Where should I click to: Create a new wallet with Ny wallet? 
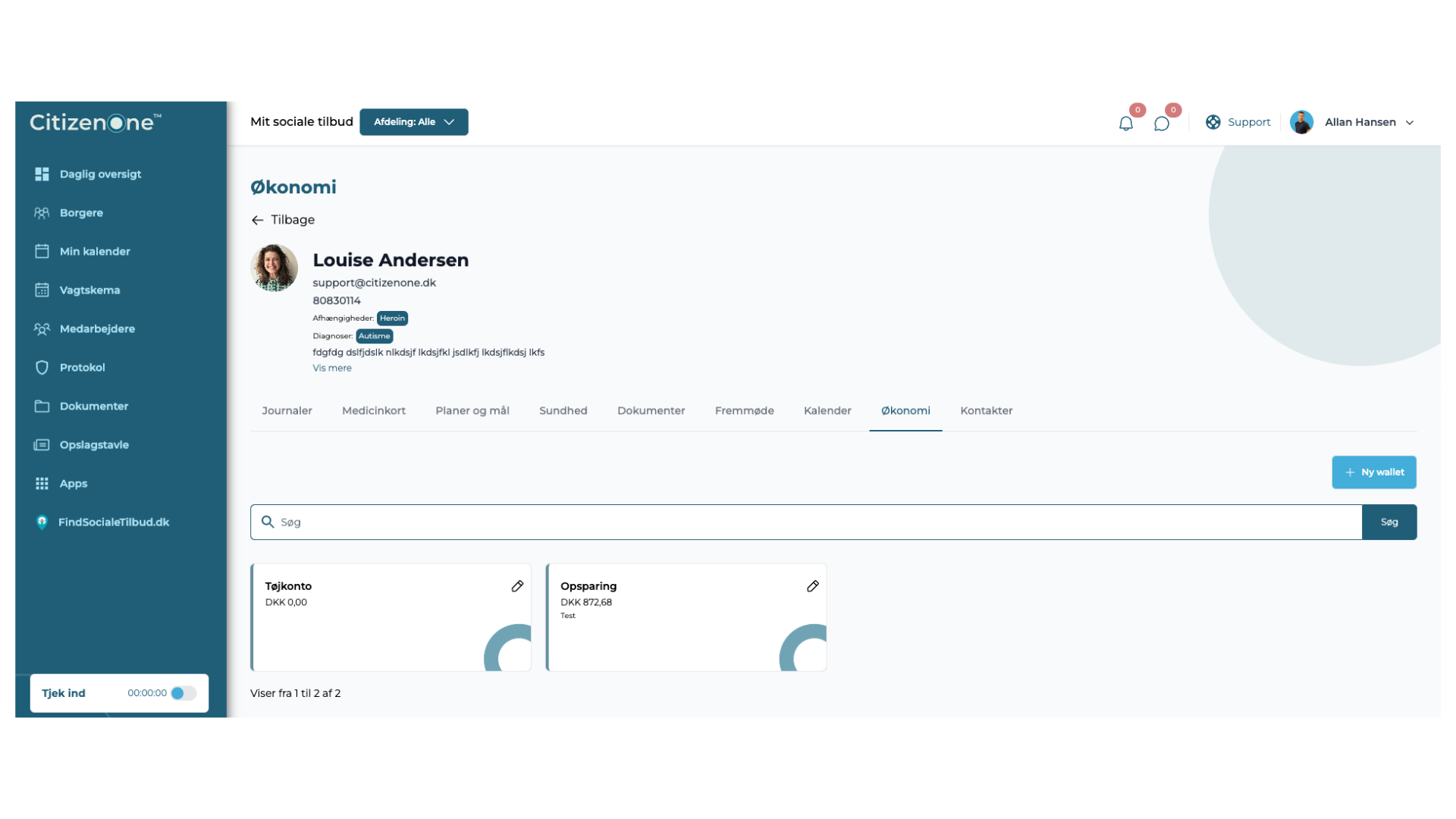1374,472
